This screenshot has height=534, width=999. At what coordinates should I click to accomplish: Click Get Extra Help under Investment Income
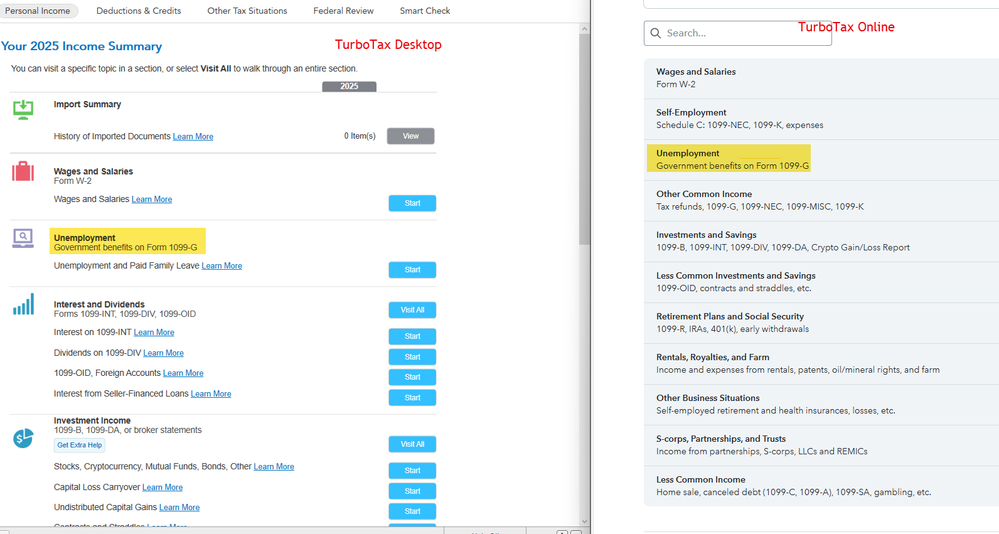pyautogui.click(x=79, y=445)
